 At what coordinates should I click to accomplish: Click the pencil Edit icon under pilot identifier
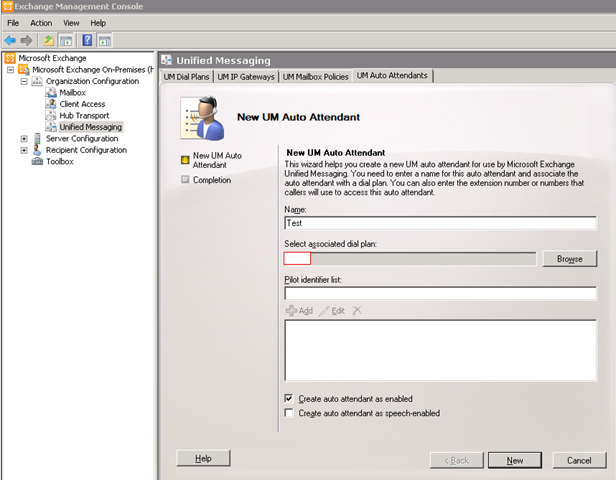click(324, 311)
